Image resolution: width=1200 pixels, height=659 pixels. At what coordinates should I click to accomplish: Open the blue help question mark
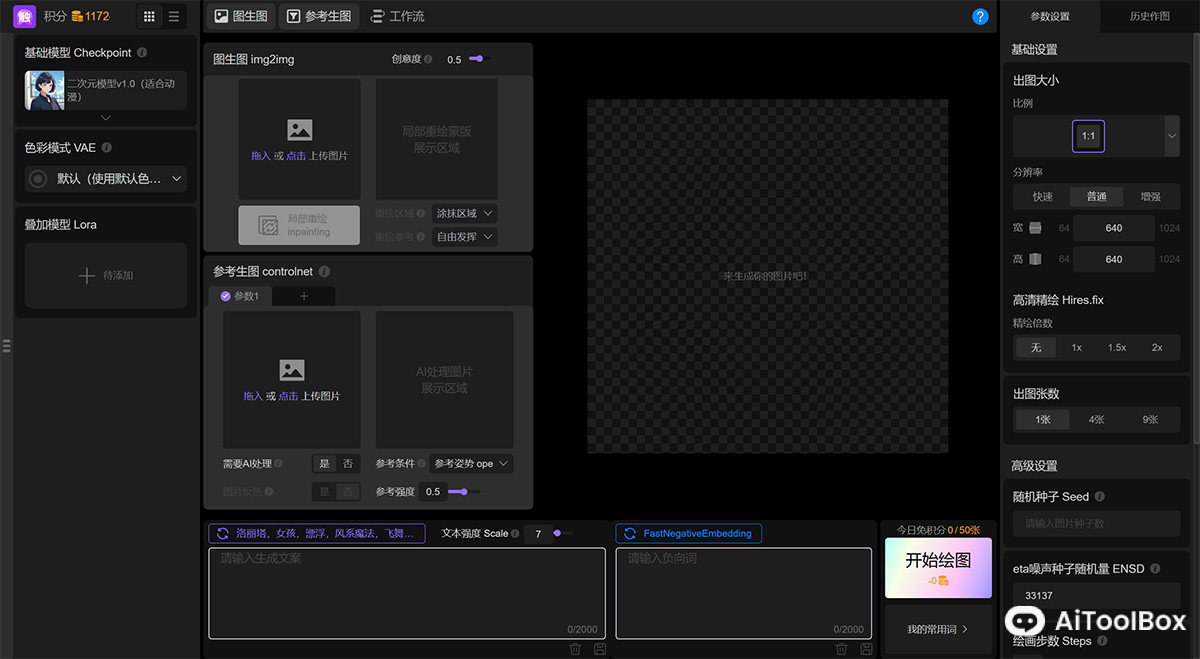980,16
